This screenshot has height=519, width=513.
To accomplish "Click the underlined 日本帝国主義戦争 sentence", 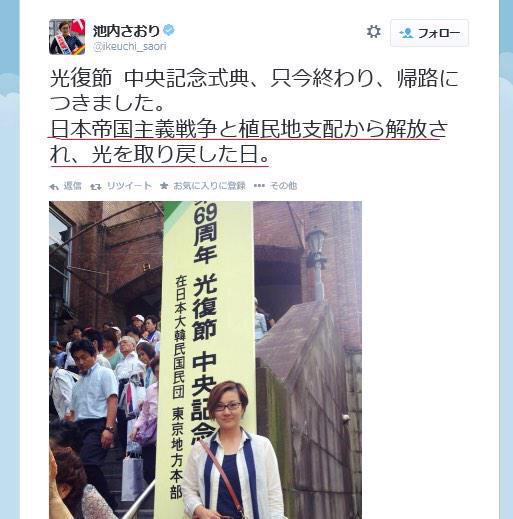I will pyautogui.click(x=248, y=142).
